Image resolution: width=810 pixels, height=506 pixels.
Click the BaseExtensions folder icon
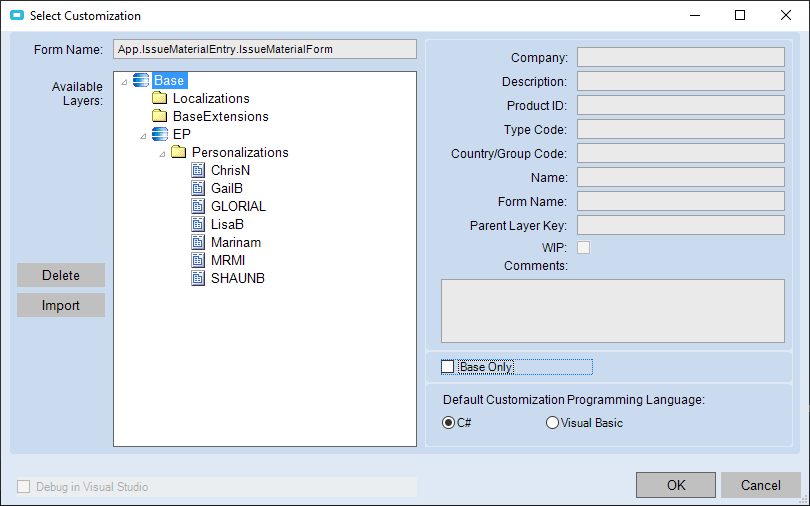coord(159,117)
